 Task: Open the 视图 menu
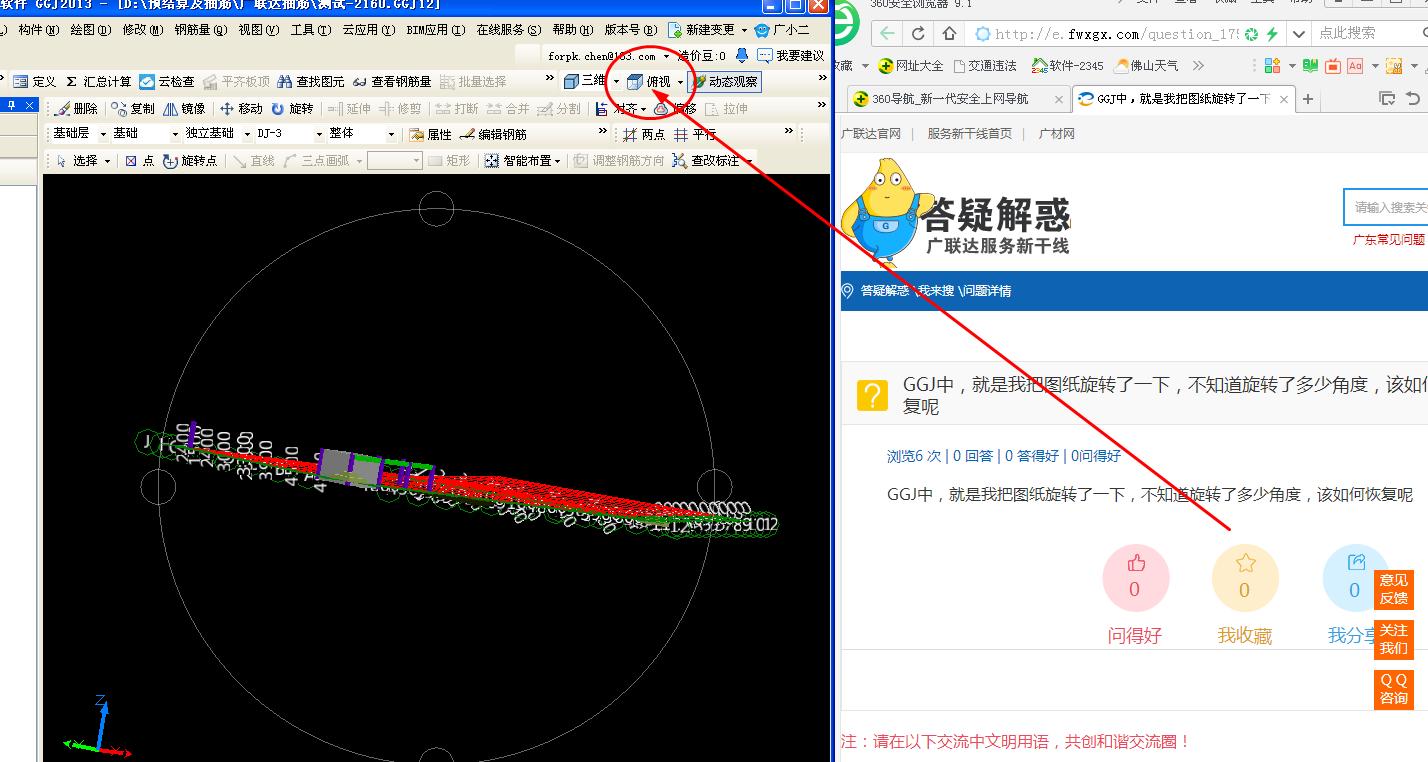pyautogui.click(x=258, y=30)
